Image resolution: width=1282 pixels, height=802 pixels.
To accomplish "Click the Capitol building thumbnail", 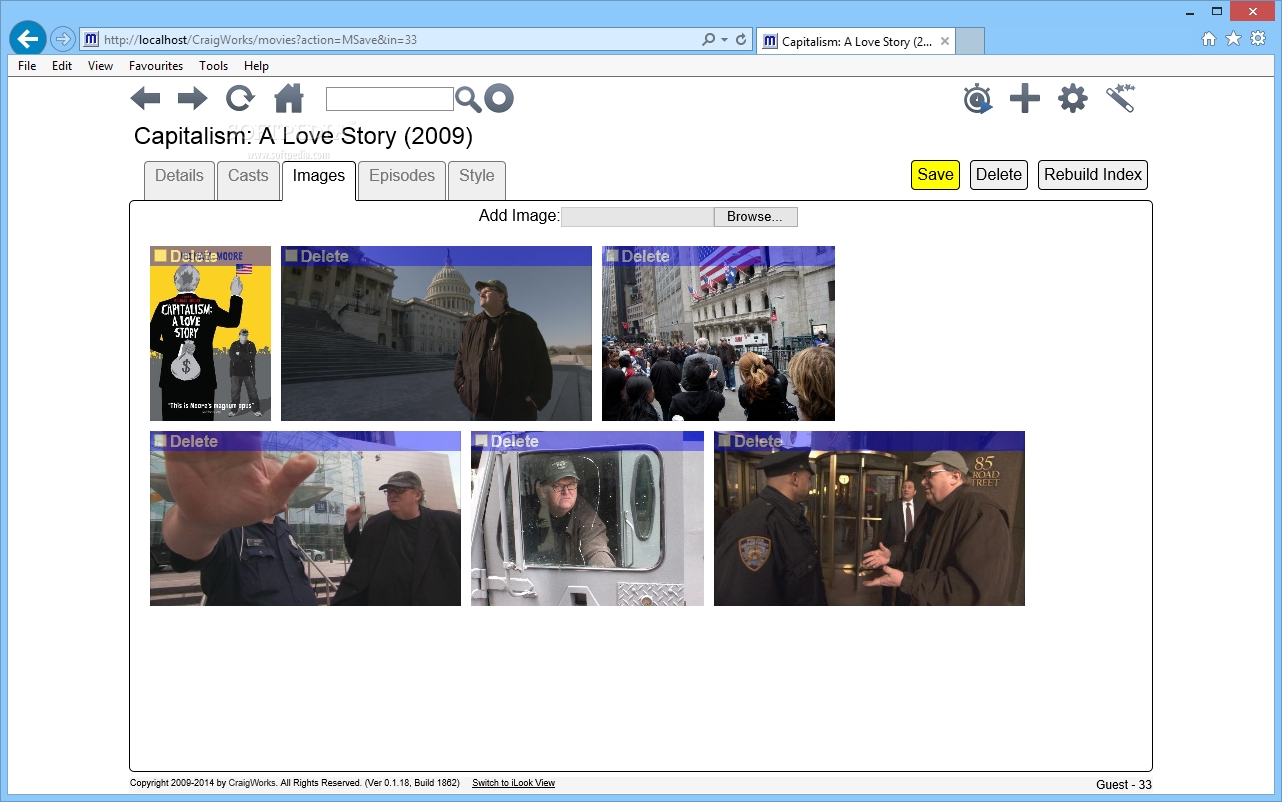I will (436, 333).
